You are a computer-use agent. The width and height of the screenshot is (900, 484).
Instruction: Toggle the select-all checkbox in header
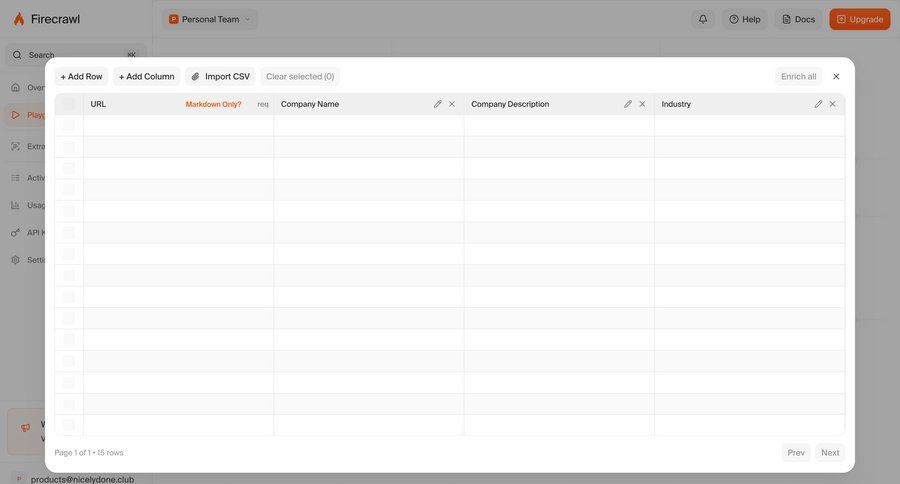point(69,104)
